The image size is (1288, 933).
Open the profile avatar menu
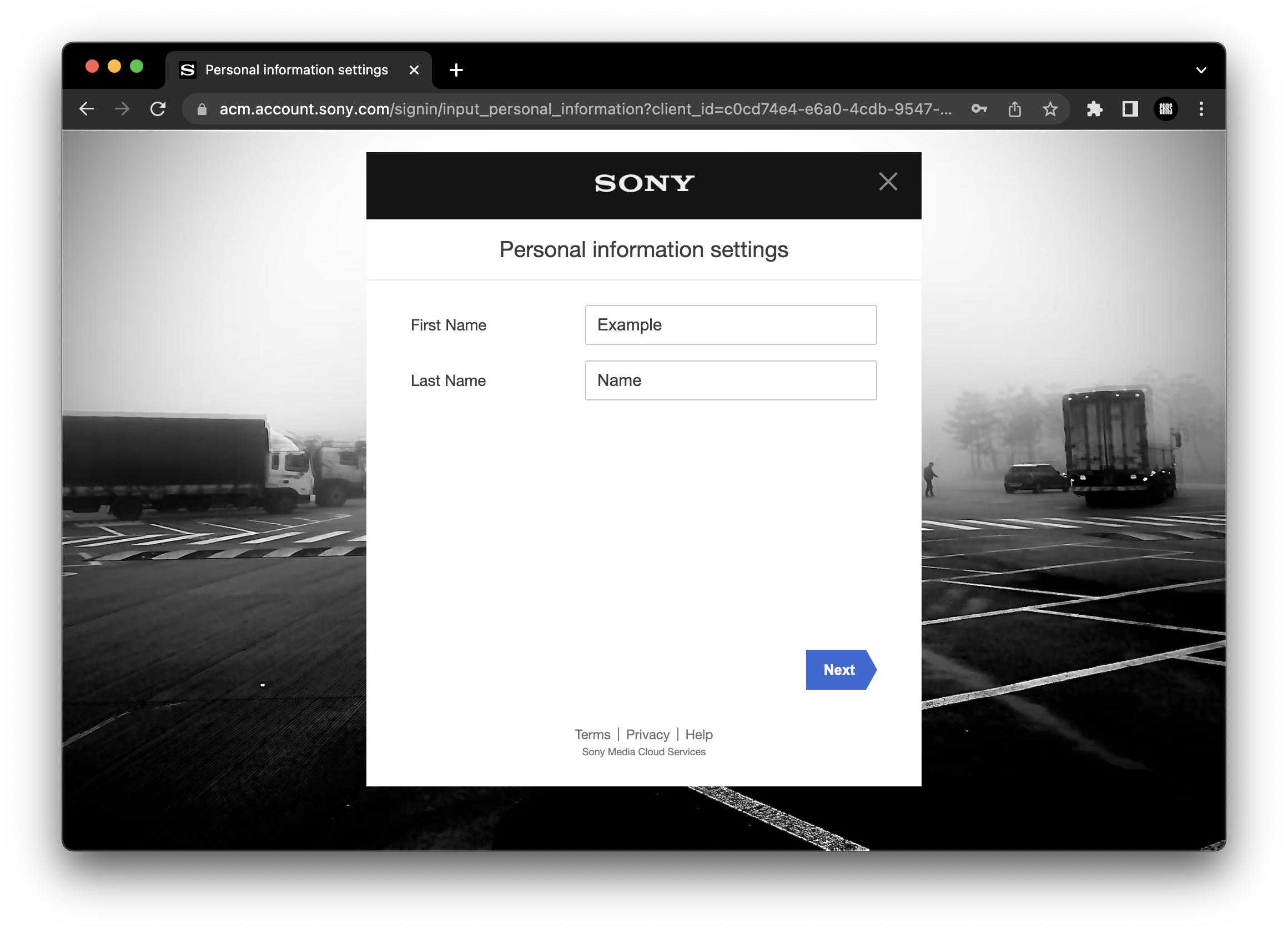click(x=1165, y=108)
